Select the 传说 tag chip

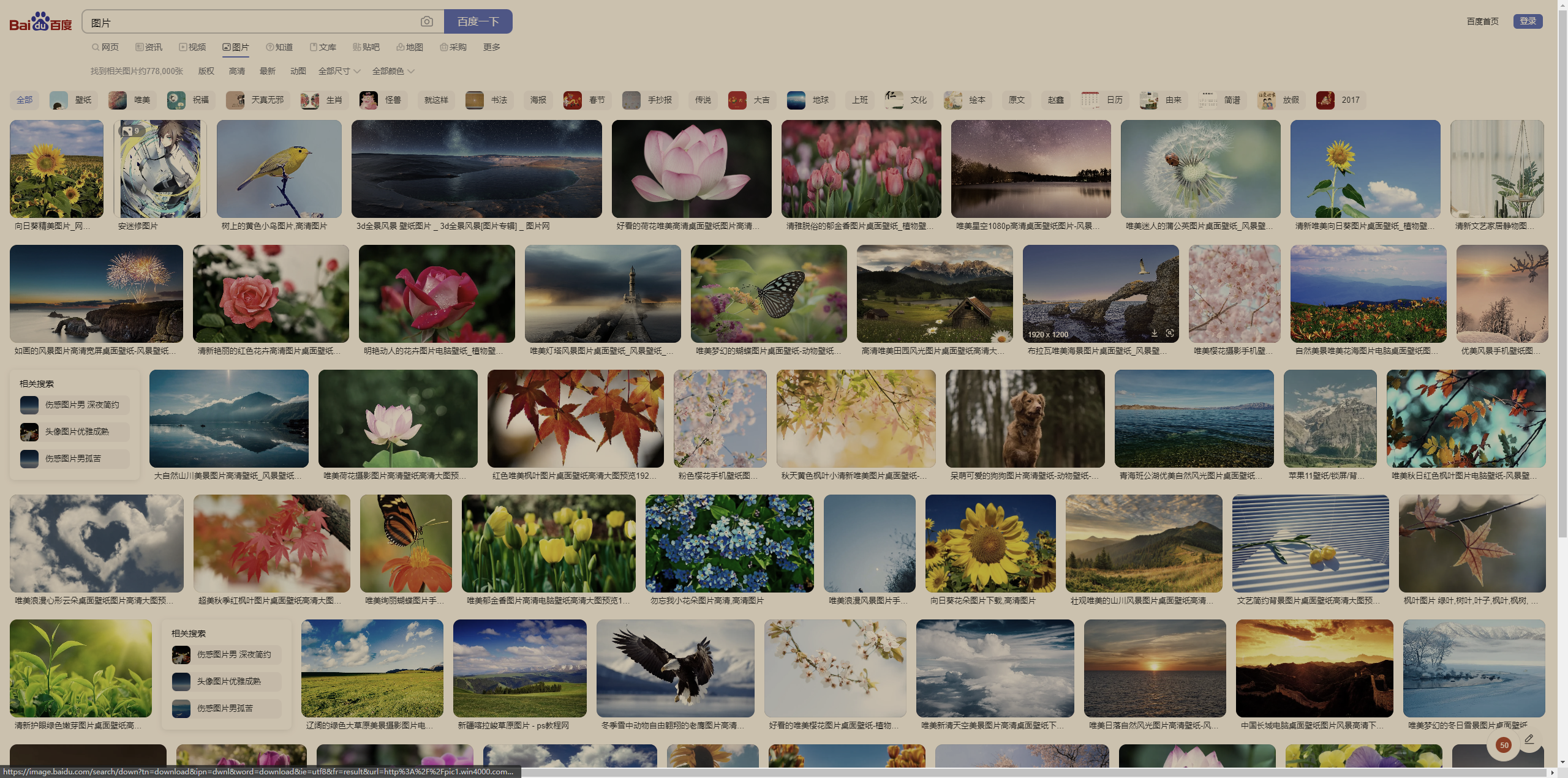[x=703, y=100]
